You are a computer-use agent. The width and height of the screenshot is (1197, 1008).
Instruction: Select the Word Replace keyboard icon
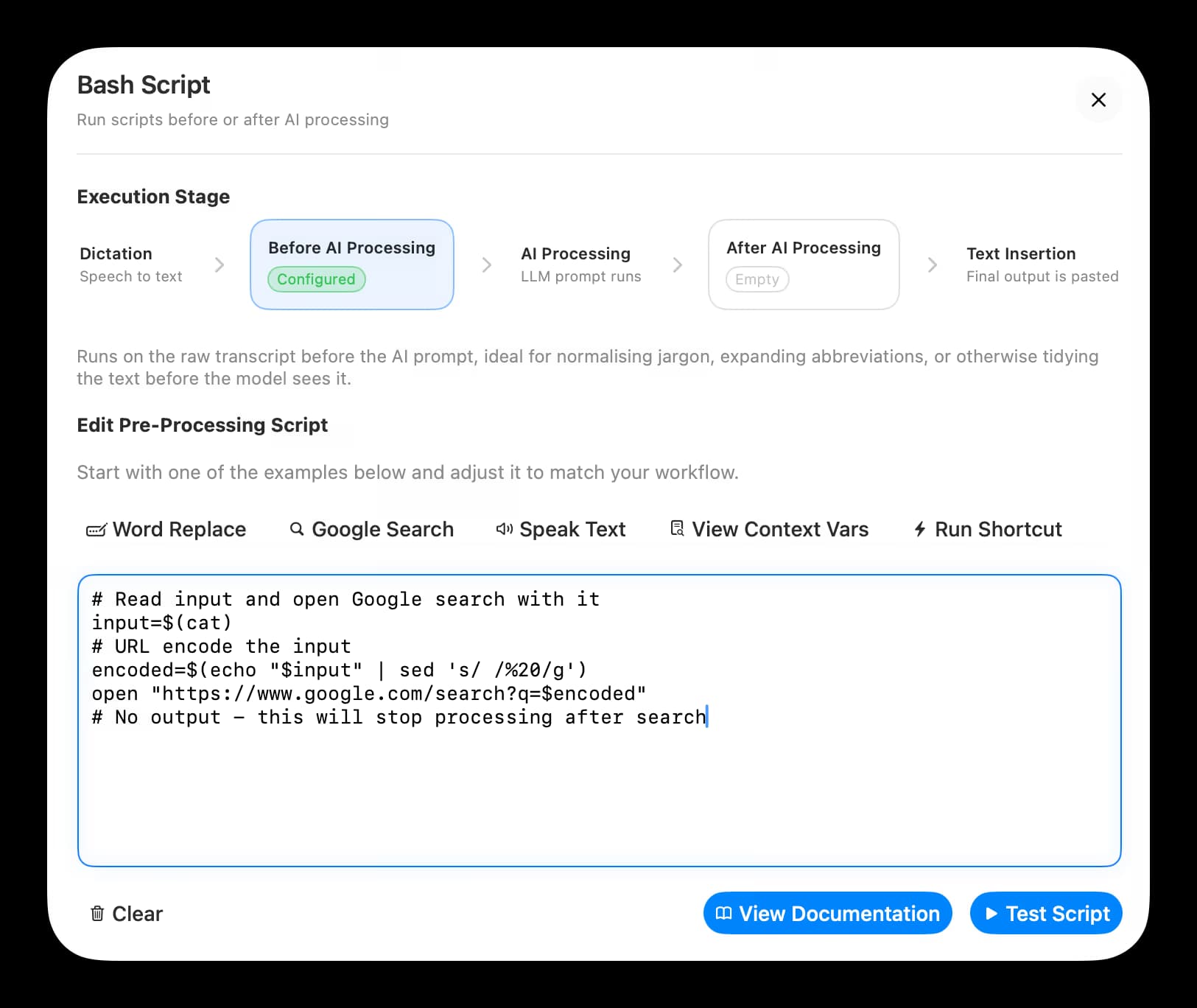[96, 529]
